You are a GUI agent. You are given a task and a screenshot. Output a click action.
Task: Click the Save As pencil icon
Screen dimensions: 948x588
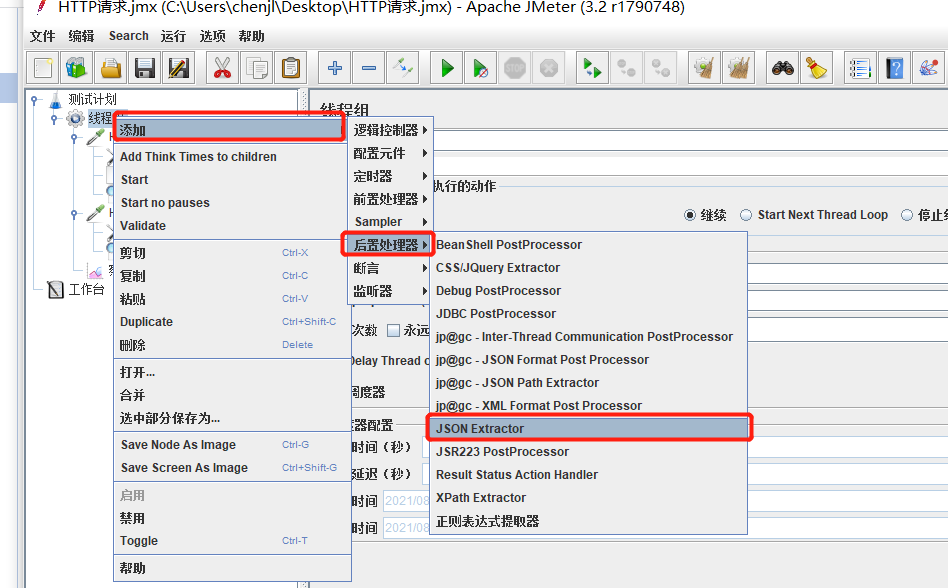[179, 68]
